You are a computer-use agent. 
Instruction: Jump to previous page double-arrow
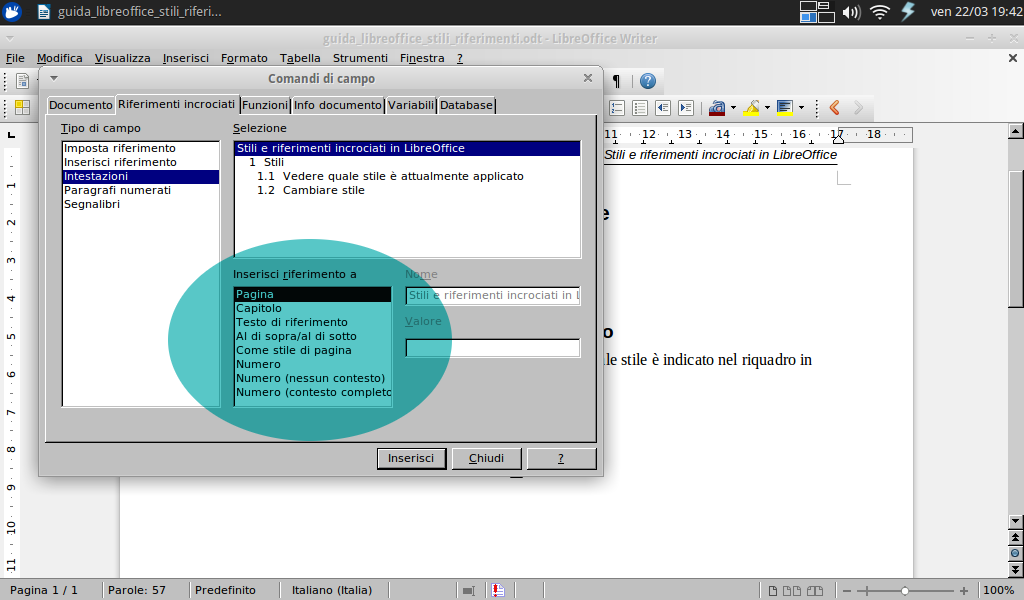pos(1015,537)
